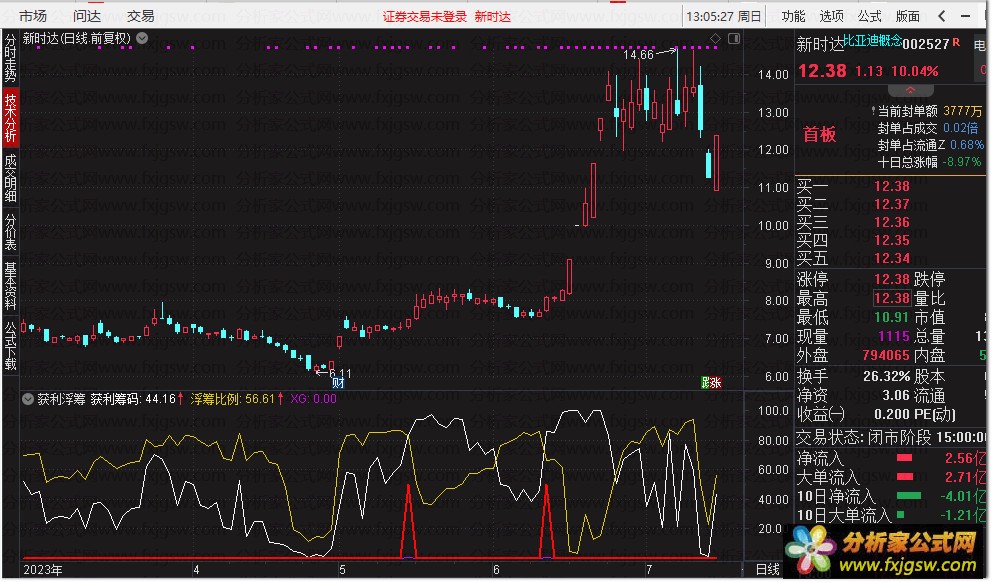Click the 外盘 value 794065
The height and width of the screenshot is (582, 993).
pyautogui.click(x=886, y=355)
